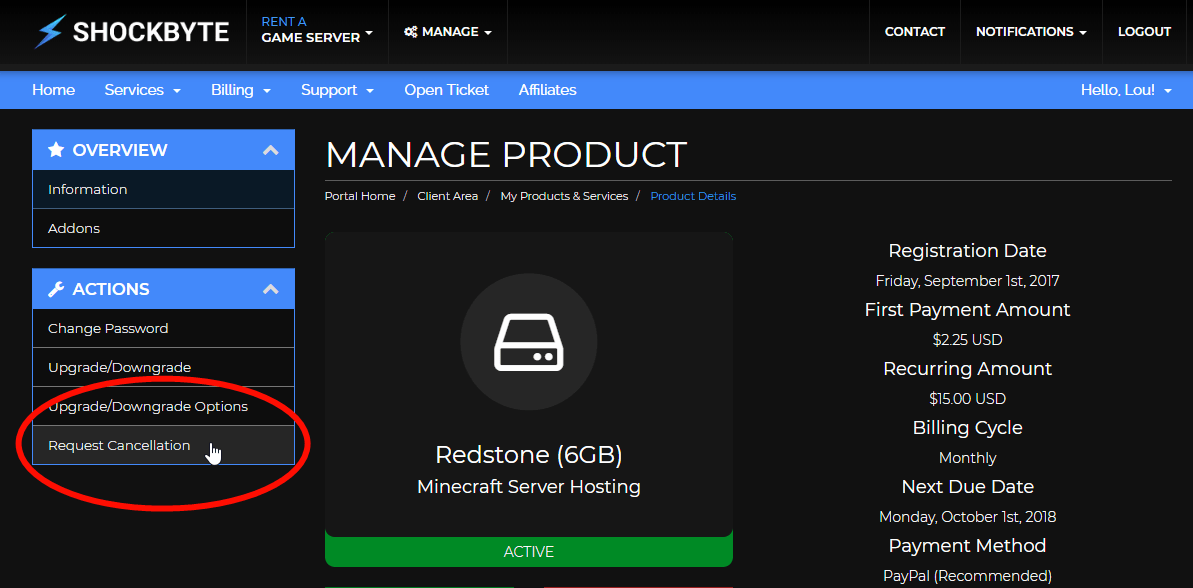Open the Support dropdown menu
1193x588 pixels.
pos(337,90)
